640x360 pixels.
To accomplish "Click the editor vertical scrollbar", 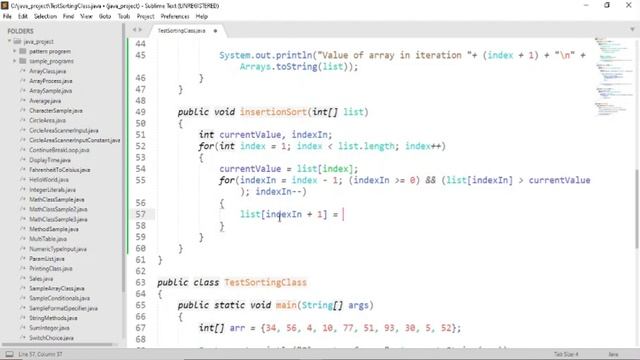I will coord(637,208).
